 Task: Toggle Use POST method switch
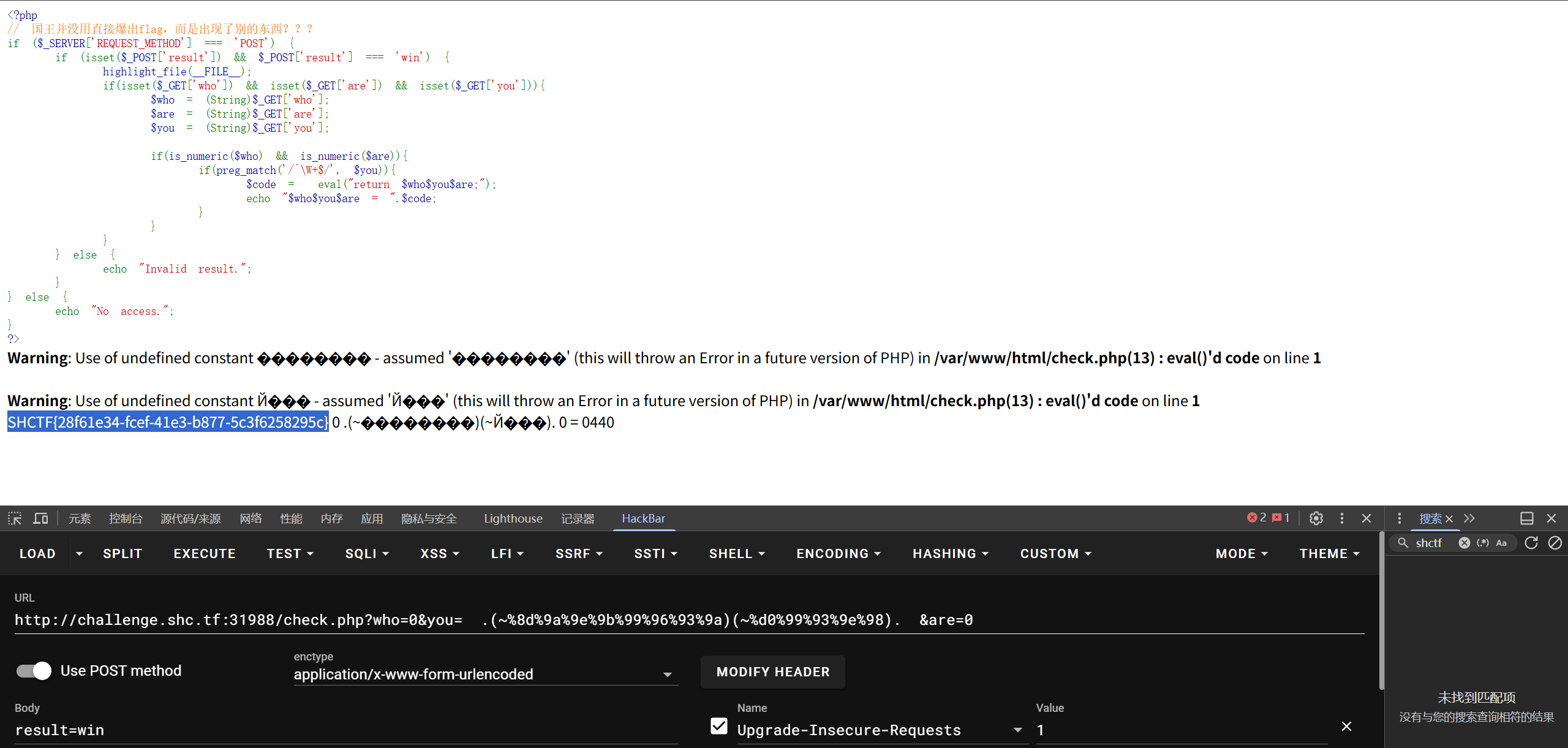(x=34, y=671)
